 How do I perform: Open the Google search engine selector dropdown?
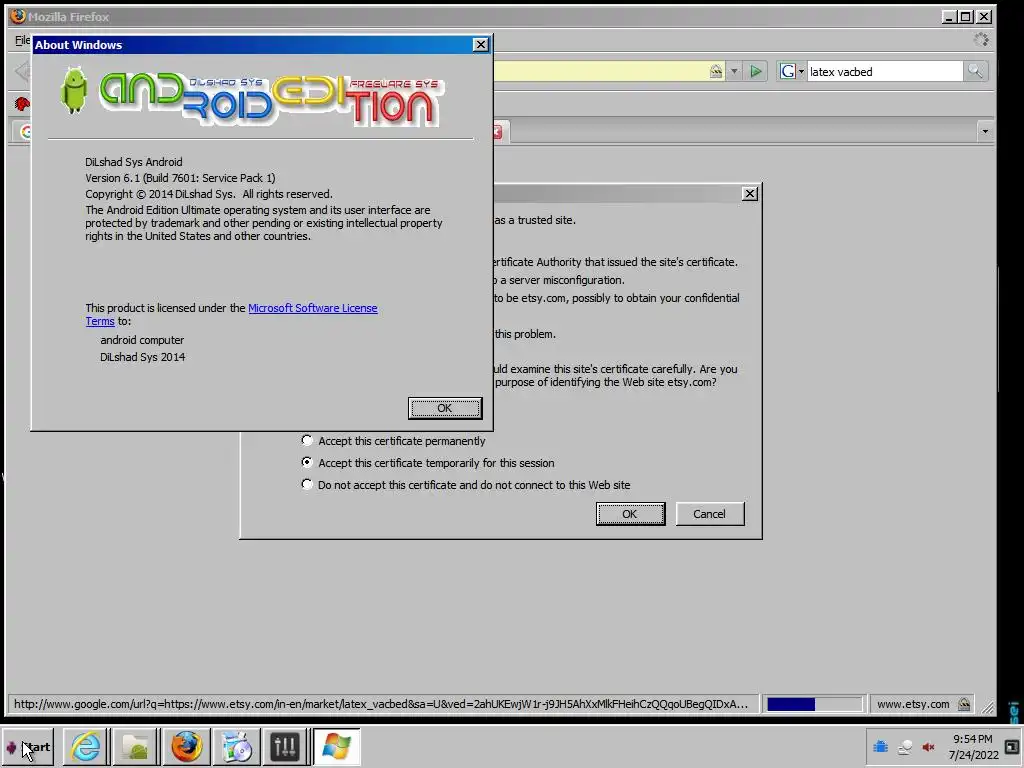(792, 71)
